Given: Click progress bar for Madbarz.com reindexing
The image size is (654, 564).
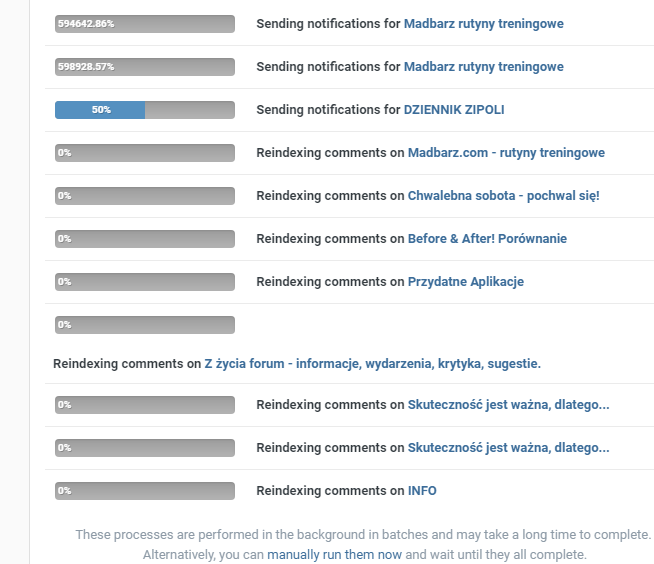Looking at the screenshot, I should point(145,153).
